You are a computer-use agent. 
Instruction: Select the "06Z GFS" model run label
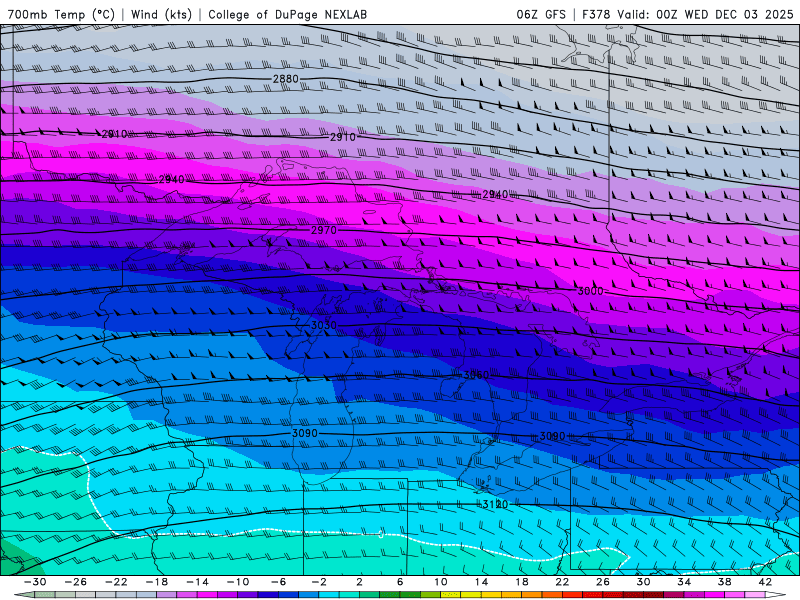541,14
